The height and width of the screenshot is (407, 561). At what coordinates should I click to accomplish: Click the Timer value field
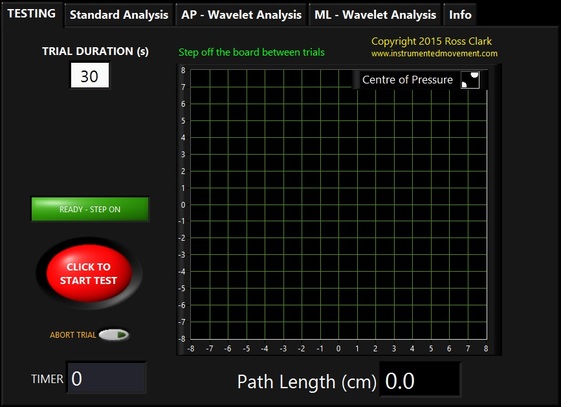(x=107, y=378)
